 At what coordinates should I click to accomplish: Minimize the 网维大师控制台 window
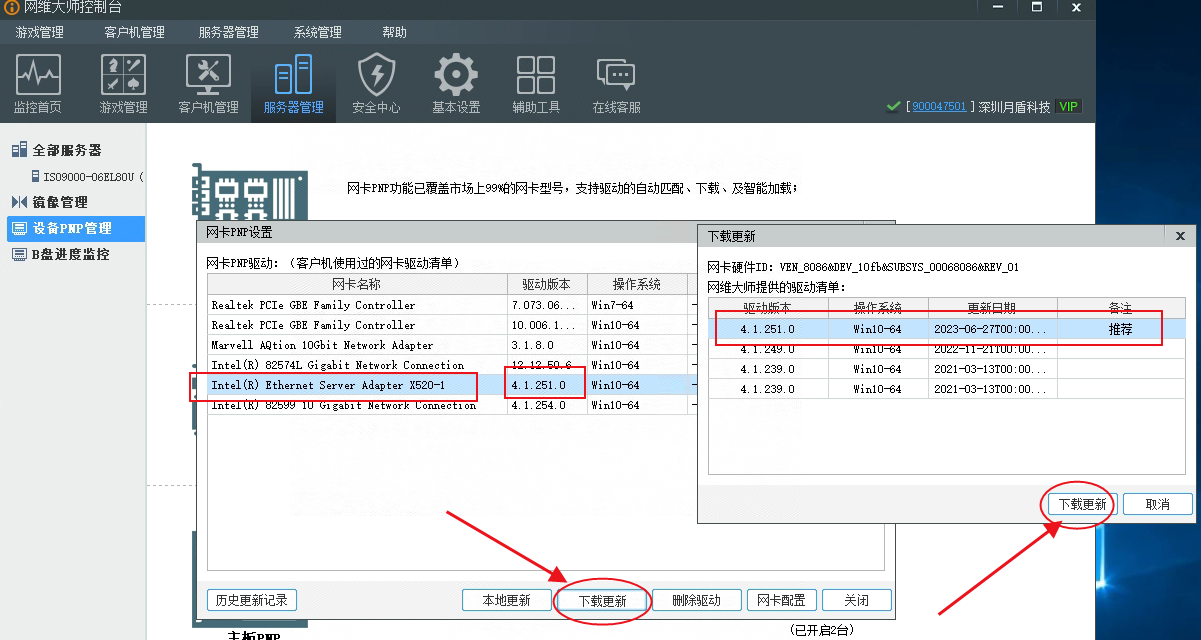[x=999, y=7]
